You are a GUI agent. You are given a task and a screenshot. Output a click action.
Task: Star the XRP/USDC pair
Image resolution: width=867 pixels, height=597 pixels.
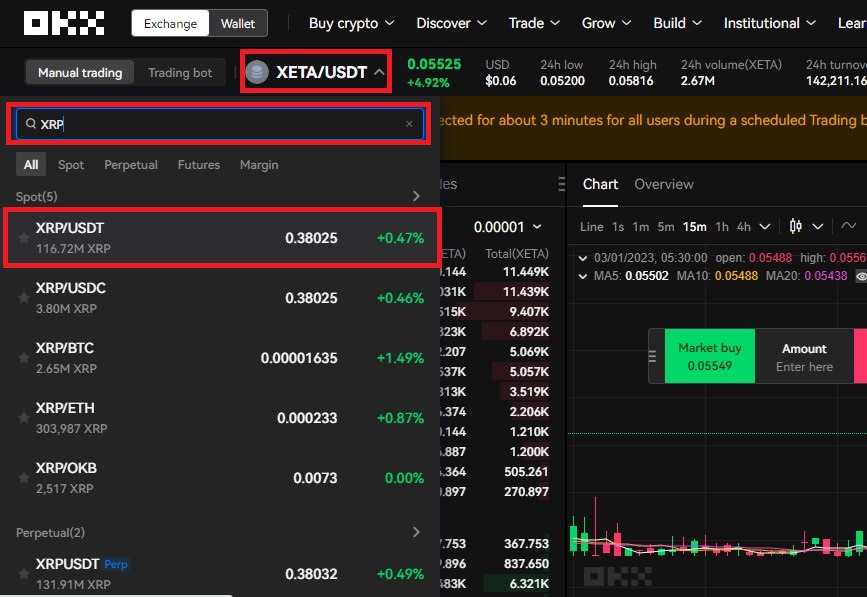24,298
